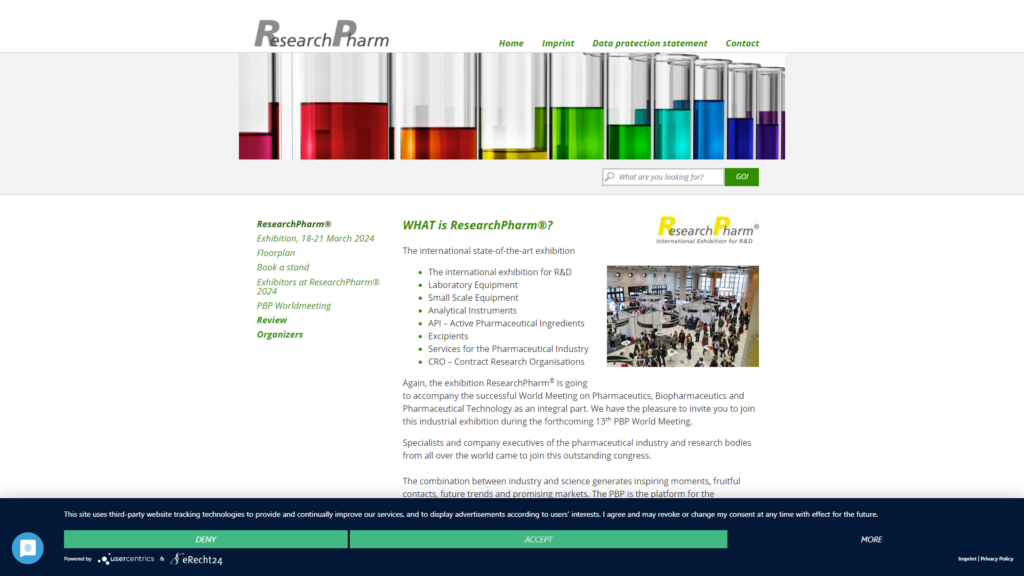Viewport: 1024px width, 576px height.
Task: Click the colorful test tubes banner image
Action: 511,106
